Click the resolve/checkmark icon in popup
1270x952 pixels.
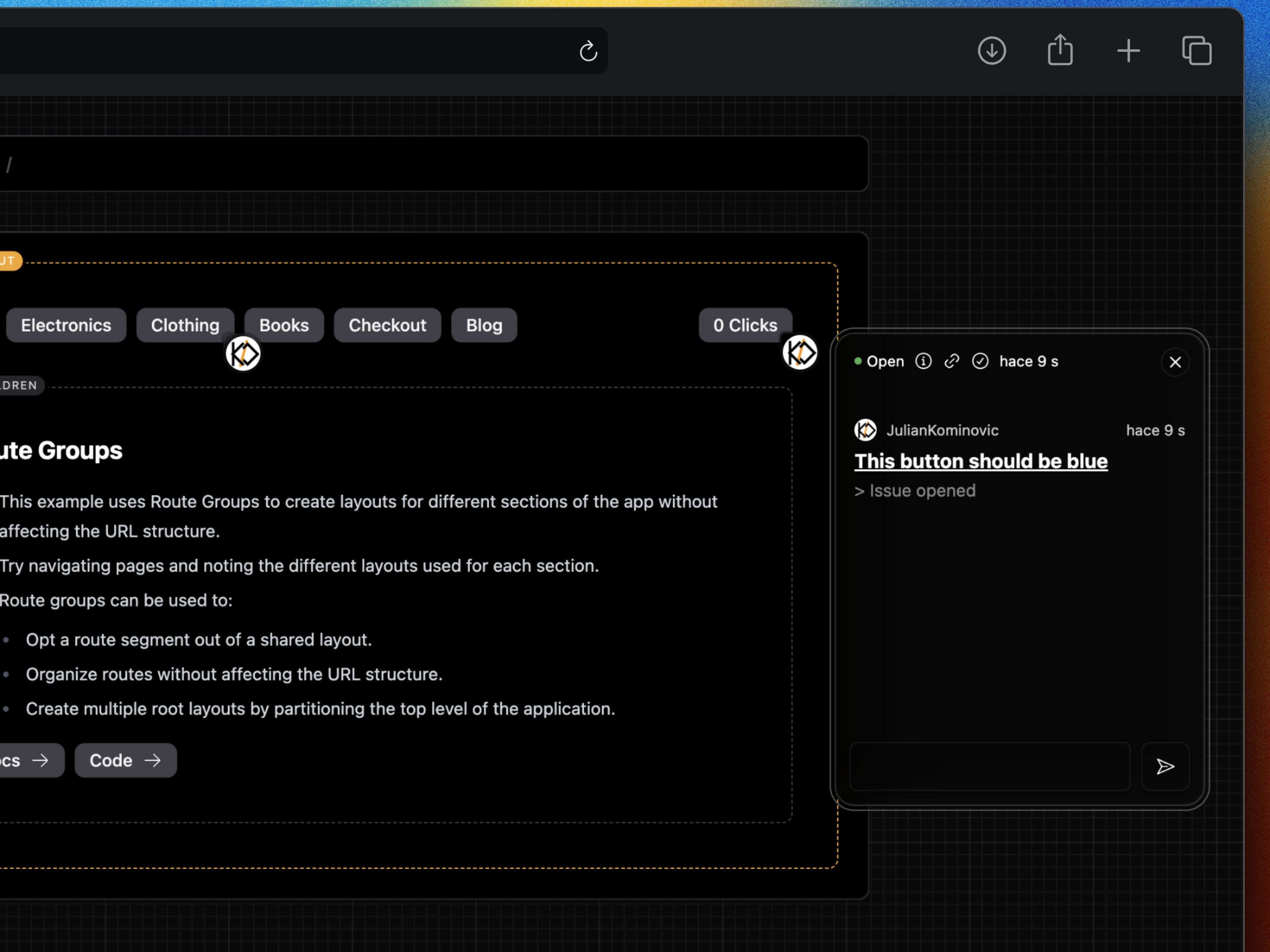[980, 361]
